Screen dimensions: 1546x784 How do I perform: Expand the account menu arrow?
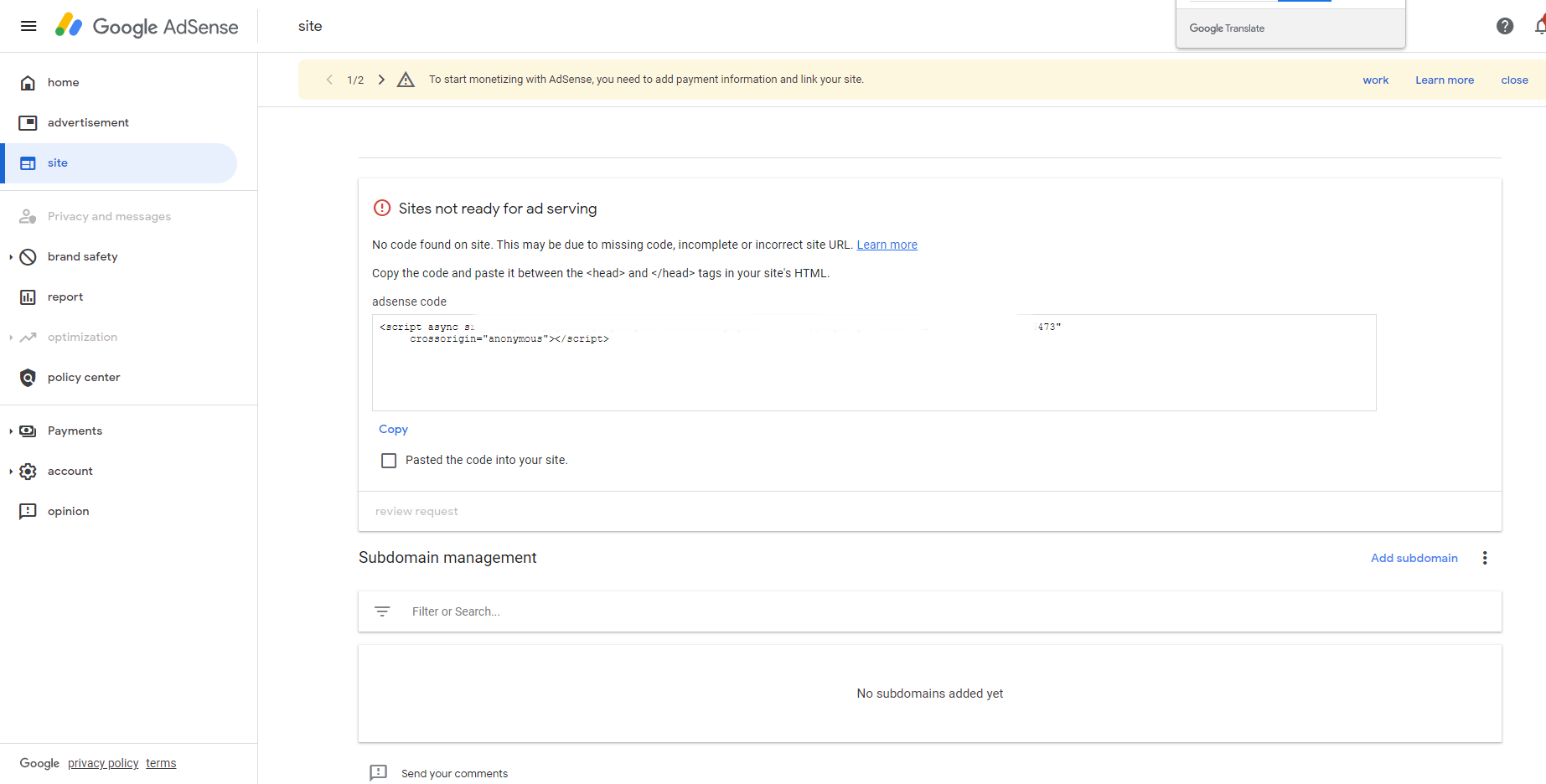[10, 471]
